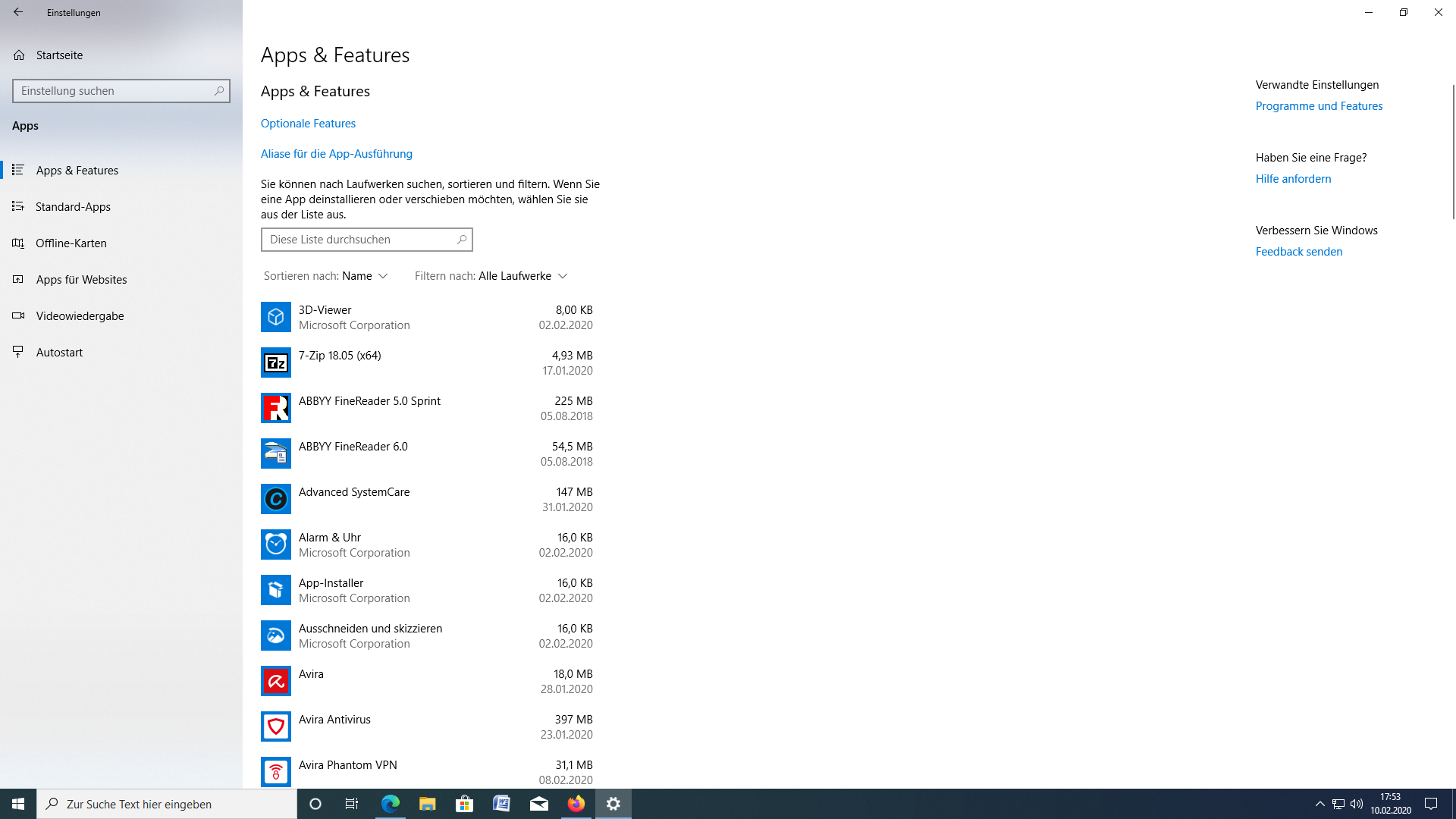Open the Filtern nach Alle Laufwerke dropdown

point(491,276)
